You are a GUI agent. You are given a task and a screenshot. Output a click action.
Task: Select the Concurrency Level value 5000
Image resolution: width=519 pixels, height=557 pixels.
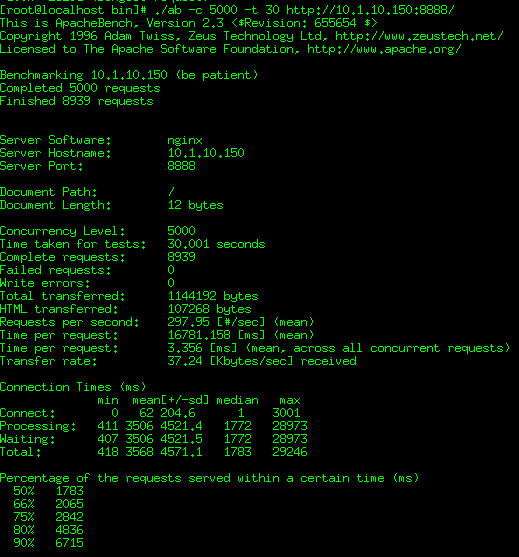coord(181,231)
